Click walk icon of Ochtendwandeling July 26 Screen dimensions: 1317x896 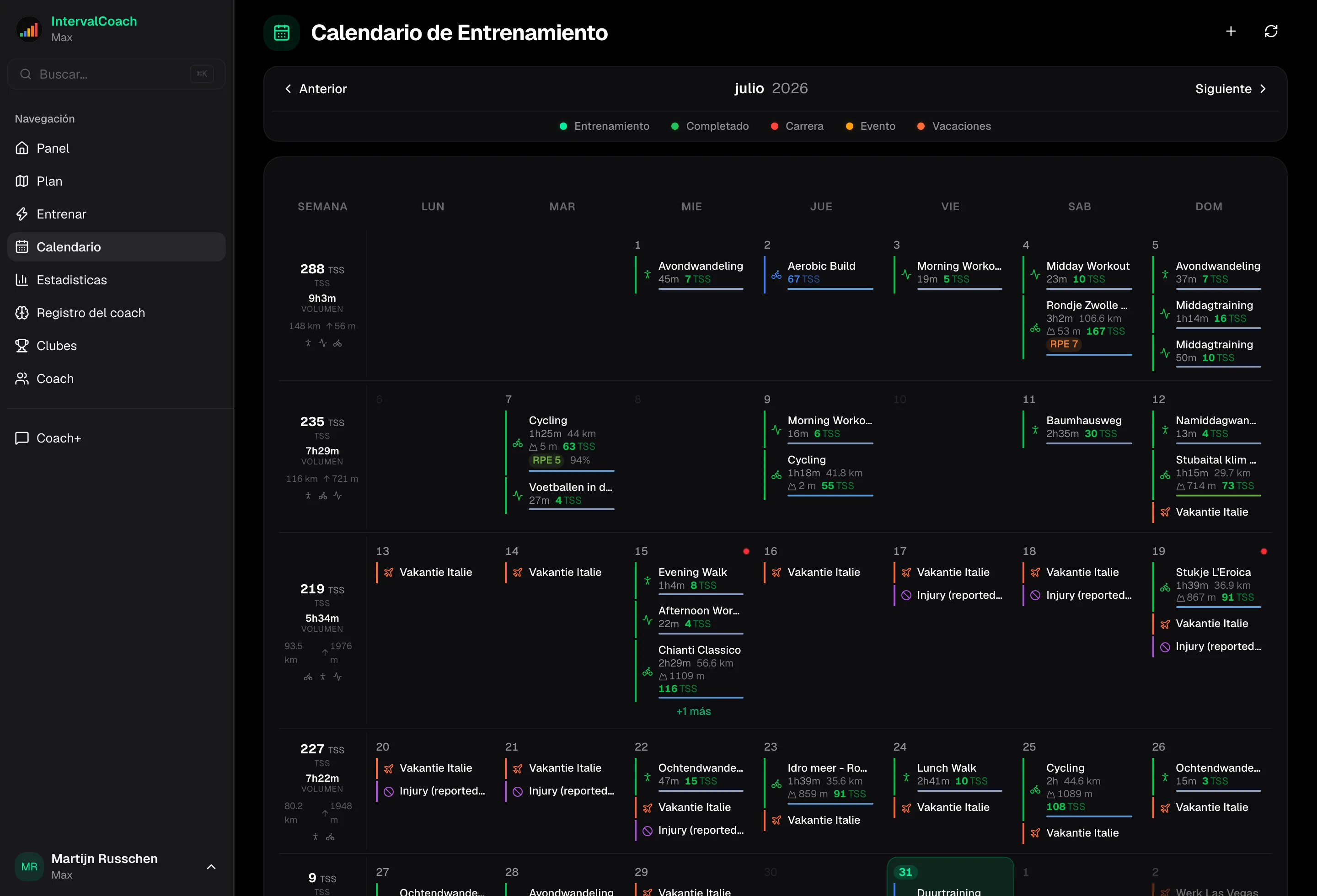pyautogui.click(x=1165, y=777)
